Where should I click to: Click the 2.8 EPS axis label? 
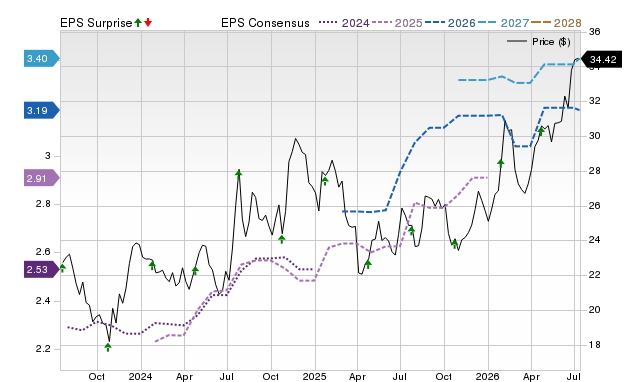pyautogui.click(x=43, y=204)
